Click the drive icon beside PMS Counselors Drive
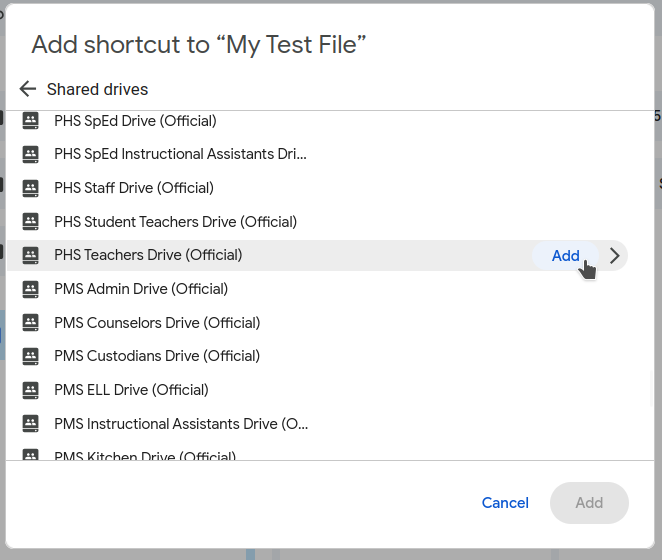Image resolution: width=662 pixels, height=560 pixels. point(30,323)
